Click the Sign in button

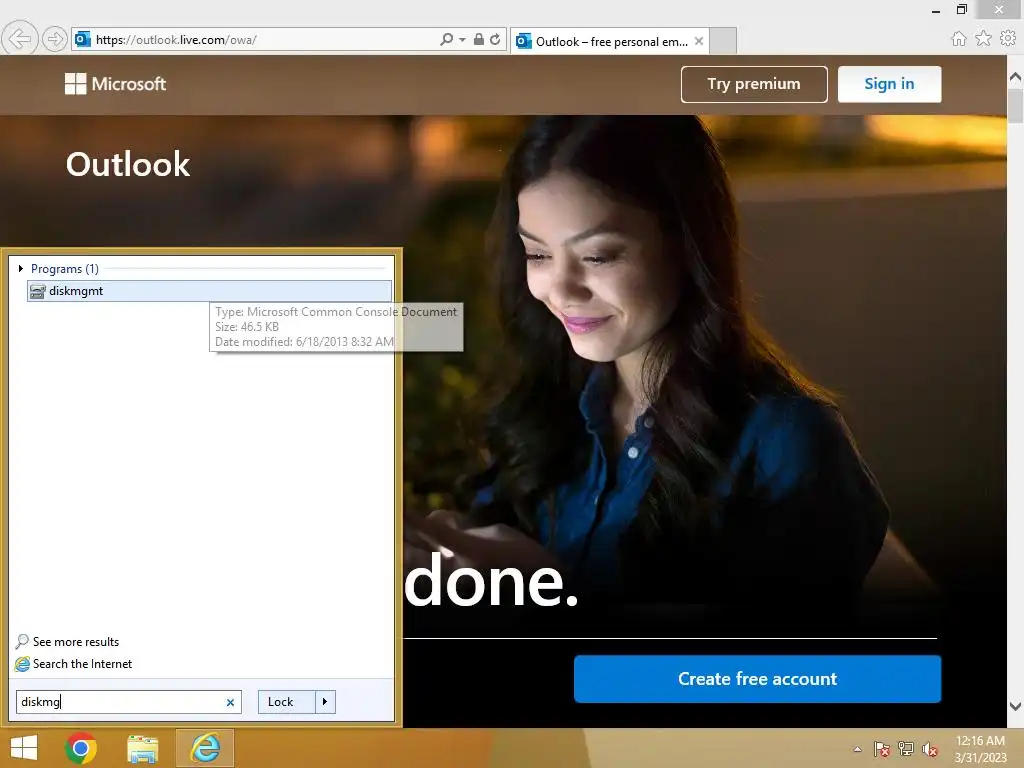point(889,84)
